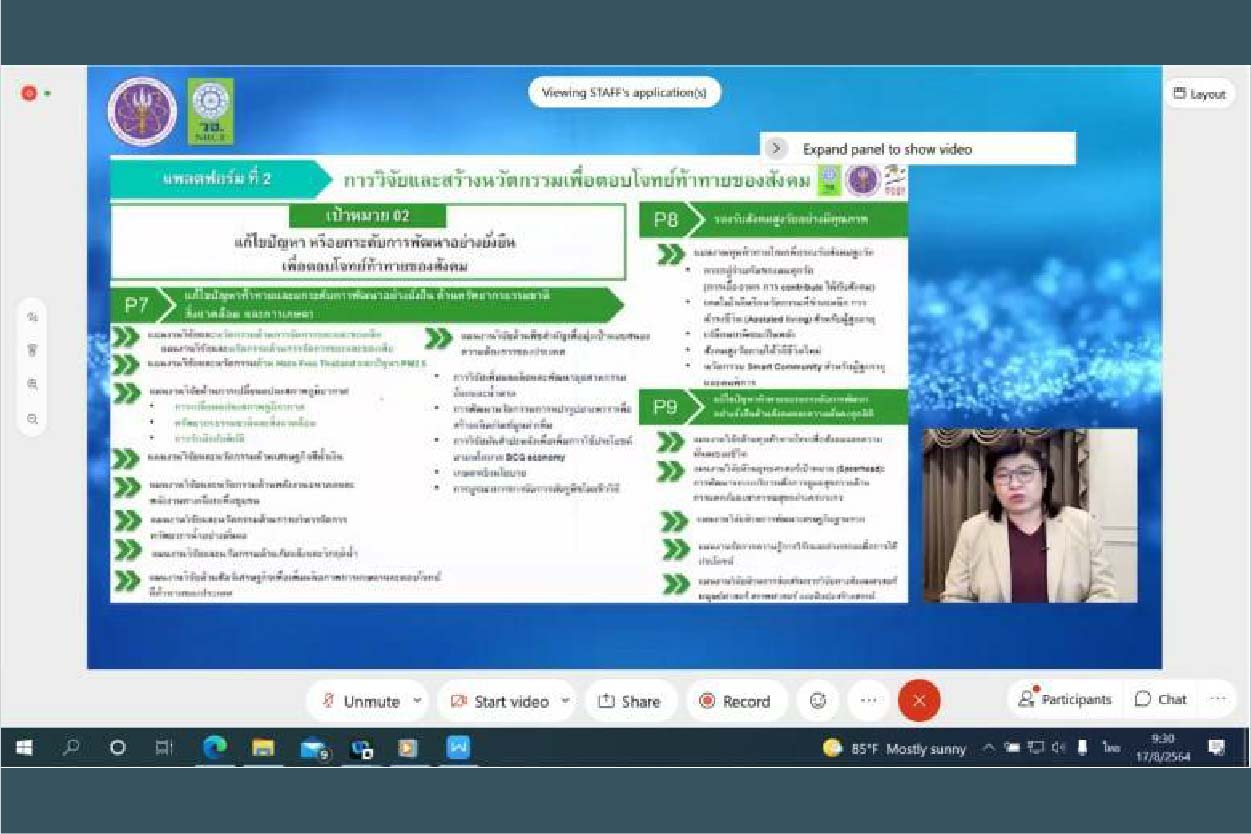Open the Chat panel
This screenshot has width=1251, height=834.
click(1161, 699)
